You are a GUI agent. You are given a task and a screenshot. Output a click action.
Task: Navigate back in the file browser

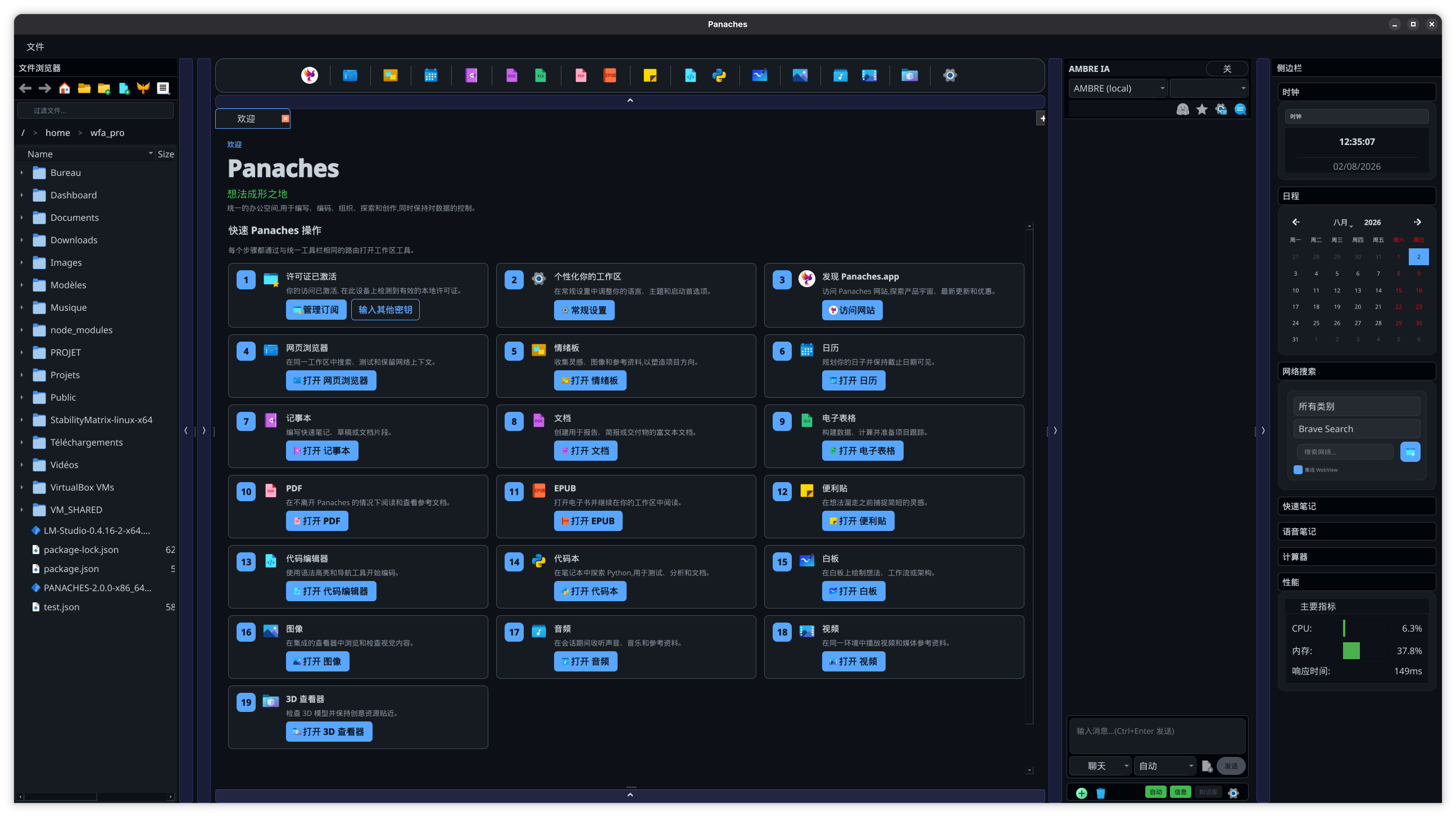pos(25,88)
